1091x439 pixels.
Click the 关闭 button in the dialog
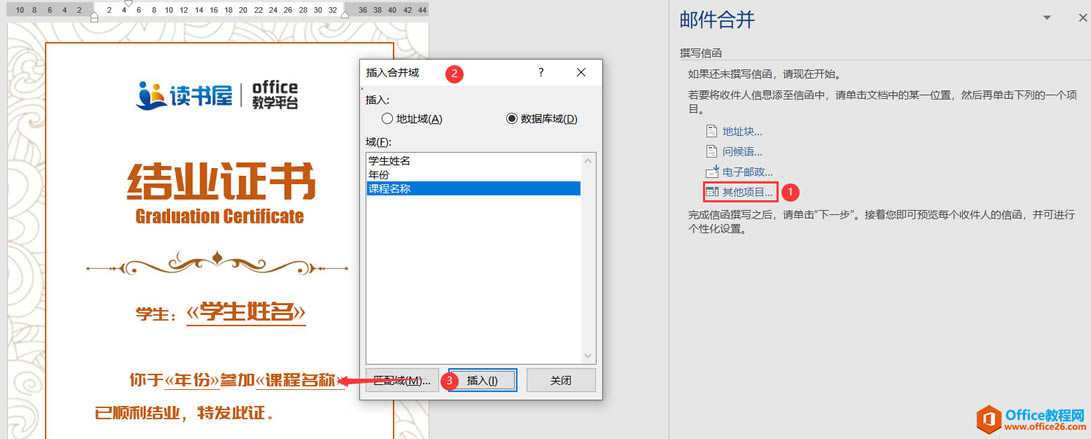click(561, 381)
